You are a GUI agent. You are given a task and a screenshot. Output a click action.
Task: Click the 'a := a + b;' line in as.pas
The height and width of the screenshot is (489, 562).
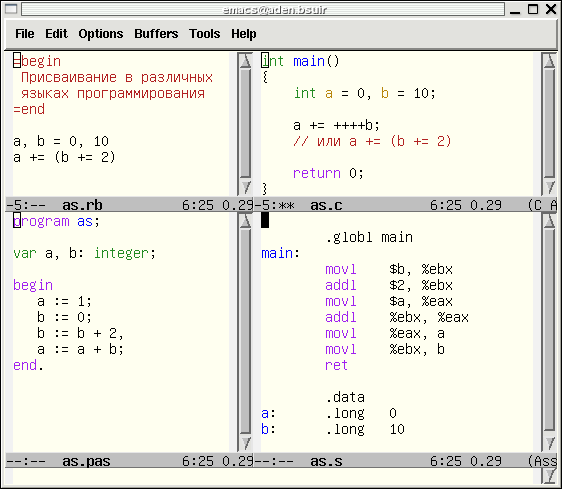click(x=81, y=349)
